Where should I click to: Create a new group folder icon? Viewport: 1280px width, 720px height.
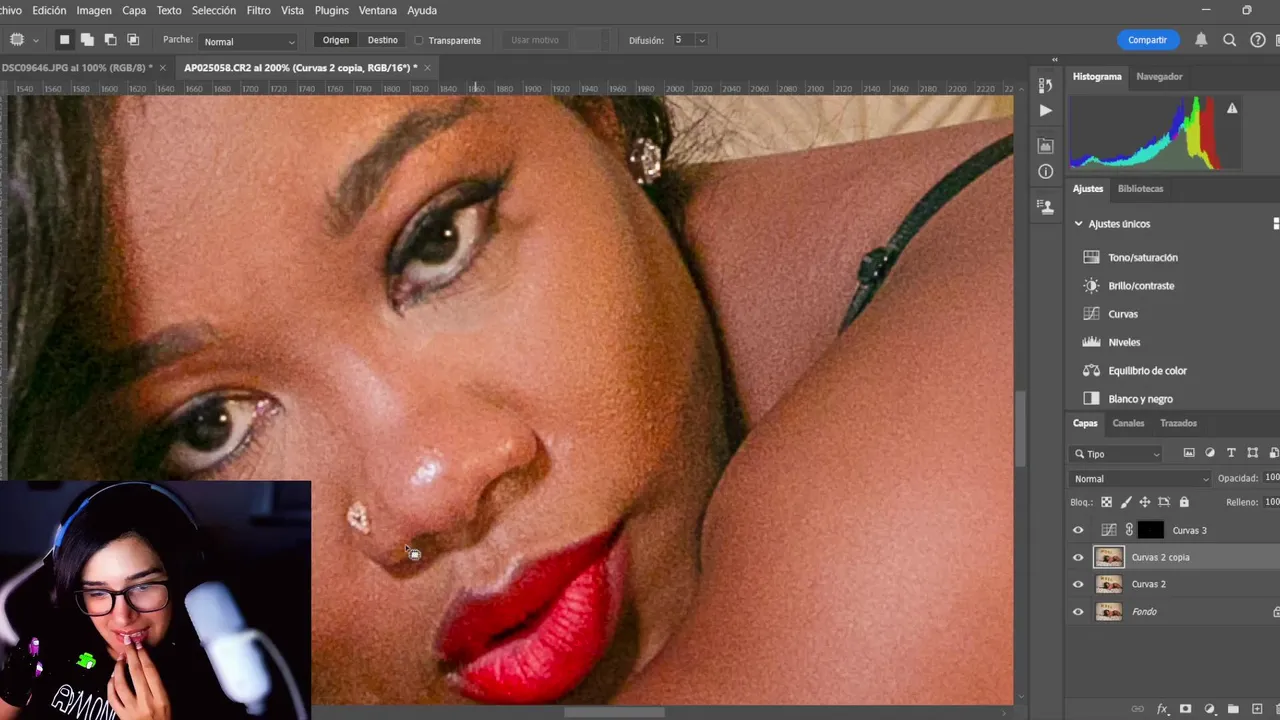pyautogui.click(x=1233, y=709)
